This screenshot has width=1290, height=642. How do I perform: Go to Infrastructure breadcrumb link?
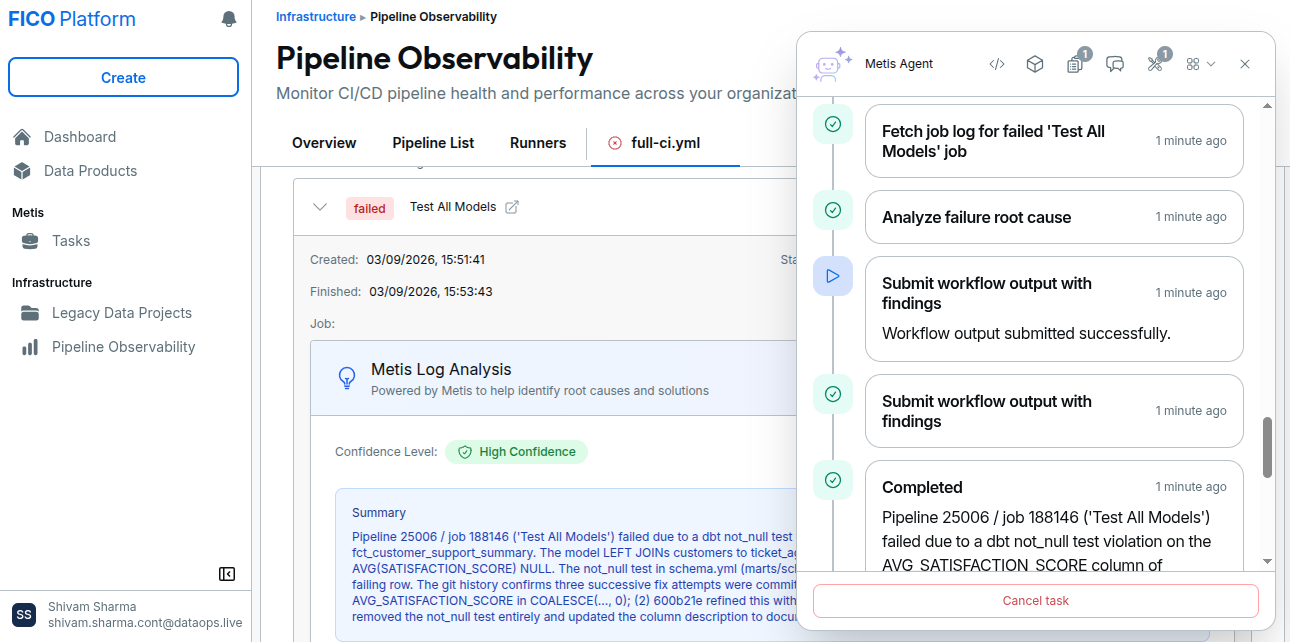pyautogui.click(x=316, y=17)
